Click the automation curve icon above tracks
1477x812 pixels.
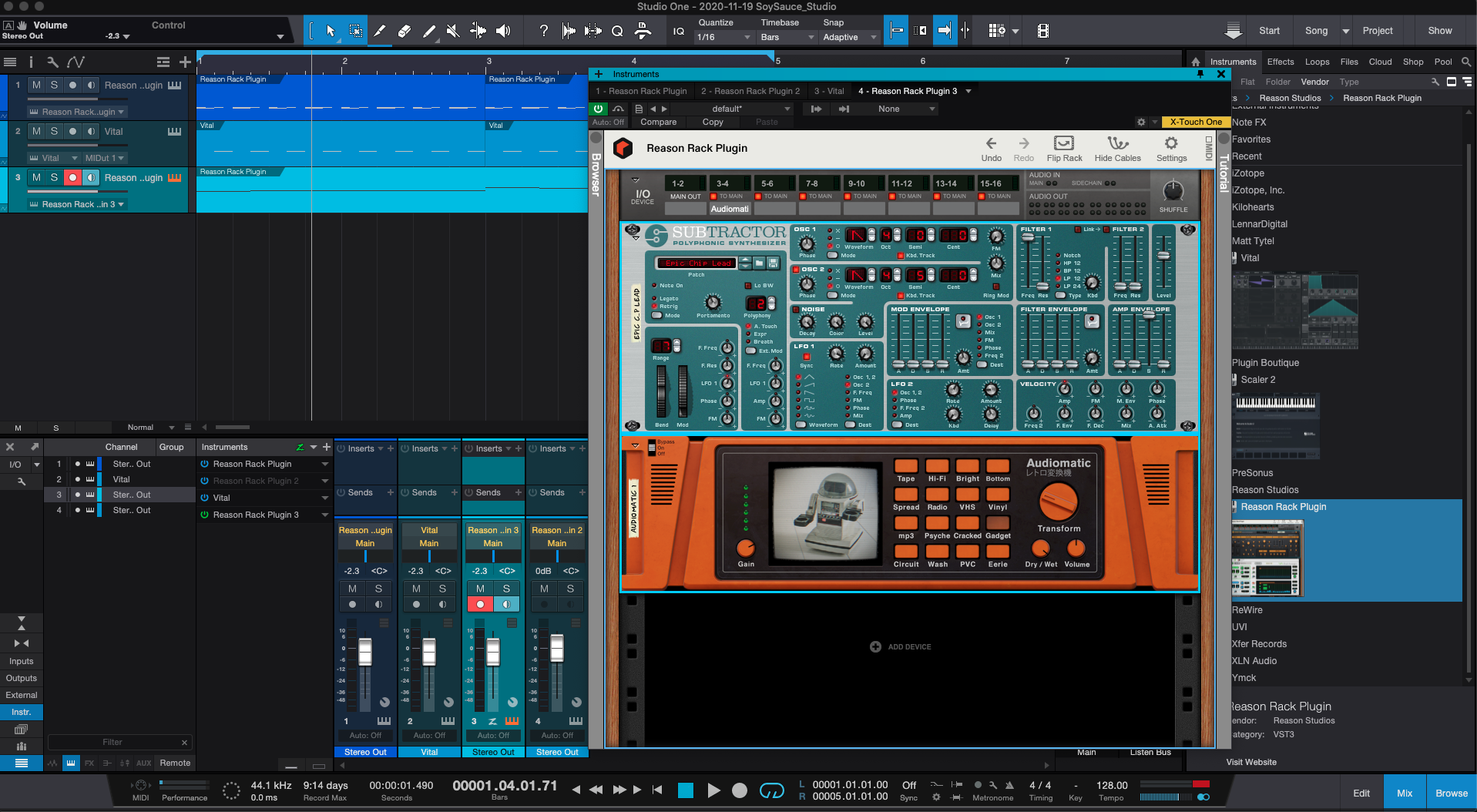[x=76, y=62]
